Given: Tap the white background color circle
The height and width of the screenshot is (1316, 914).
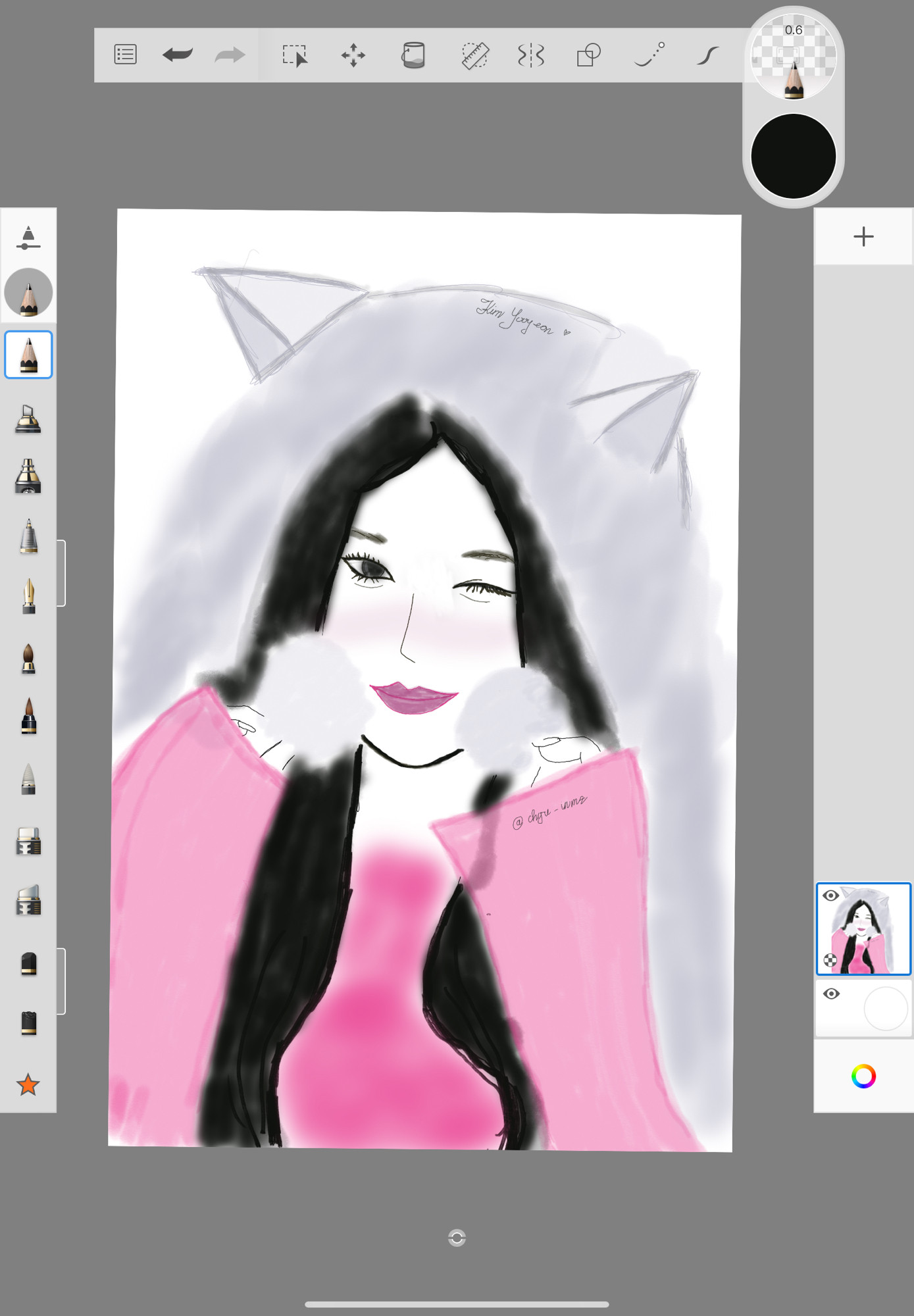Looking at the screenshot, I should pyautogui.click(x=886, y=1009).
